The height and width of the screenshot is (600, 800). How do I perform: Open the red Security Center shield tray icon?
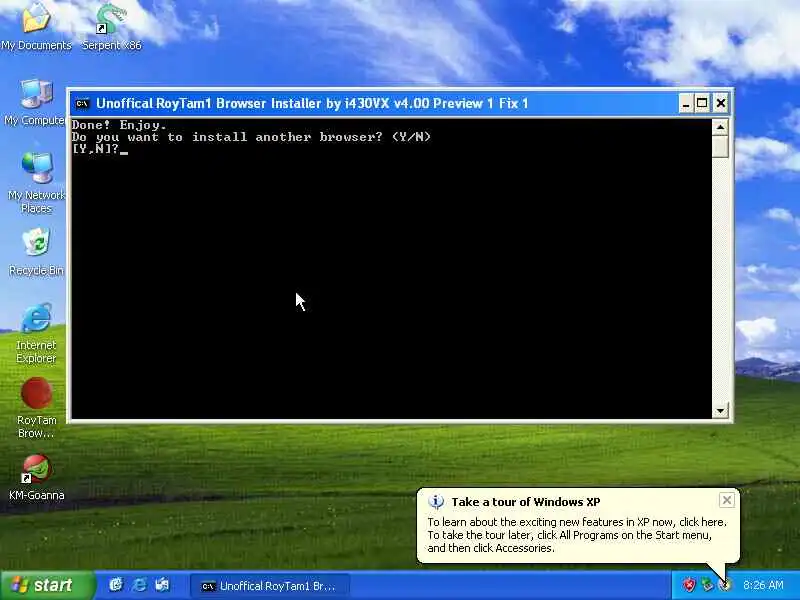pyautogui.click(x=689, y=585)
